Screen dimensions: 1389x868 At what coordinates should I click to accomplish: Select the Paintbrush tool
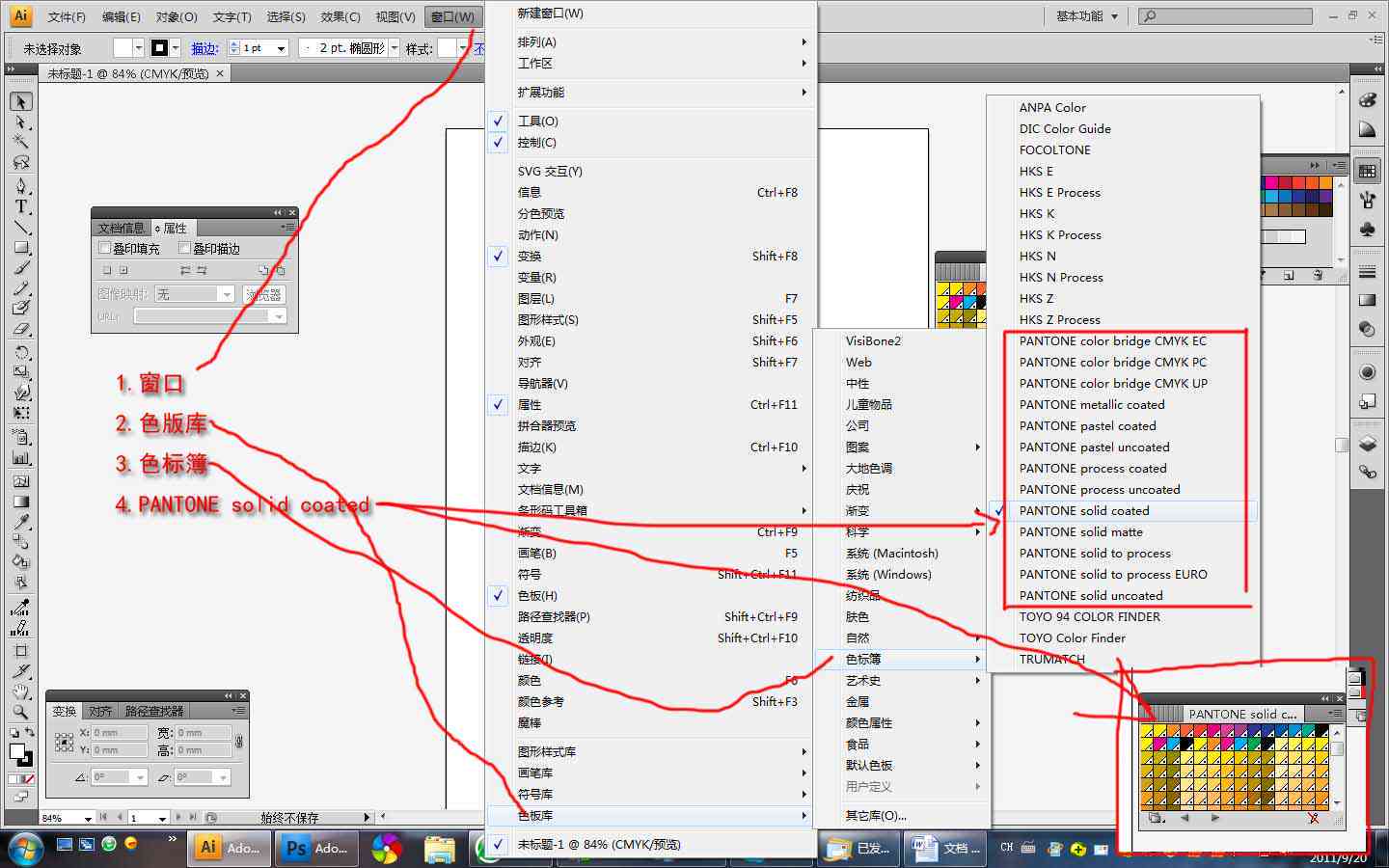[20, 268]
